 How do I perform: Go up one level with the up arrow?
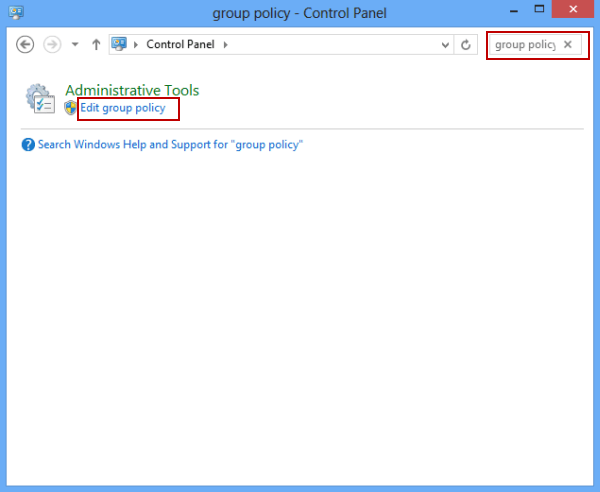[x=96, y=45]
